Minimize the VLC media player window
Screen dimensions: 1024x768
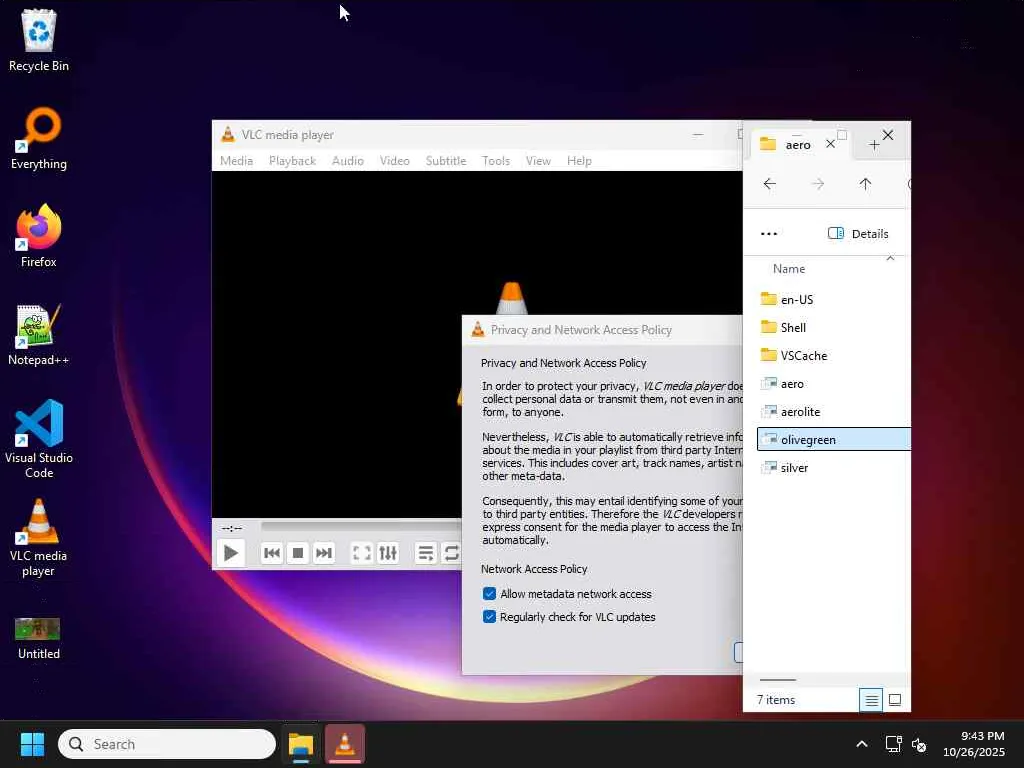click(x=698, y=135)
